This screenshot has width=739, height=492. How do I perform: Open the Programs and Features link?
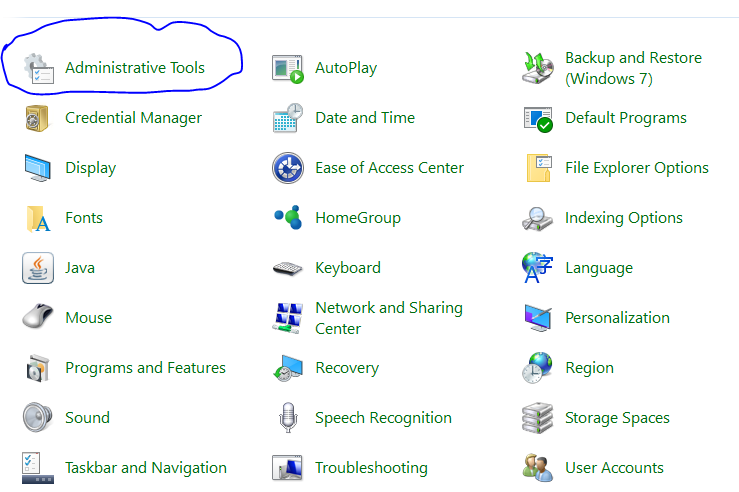145,368
